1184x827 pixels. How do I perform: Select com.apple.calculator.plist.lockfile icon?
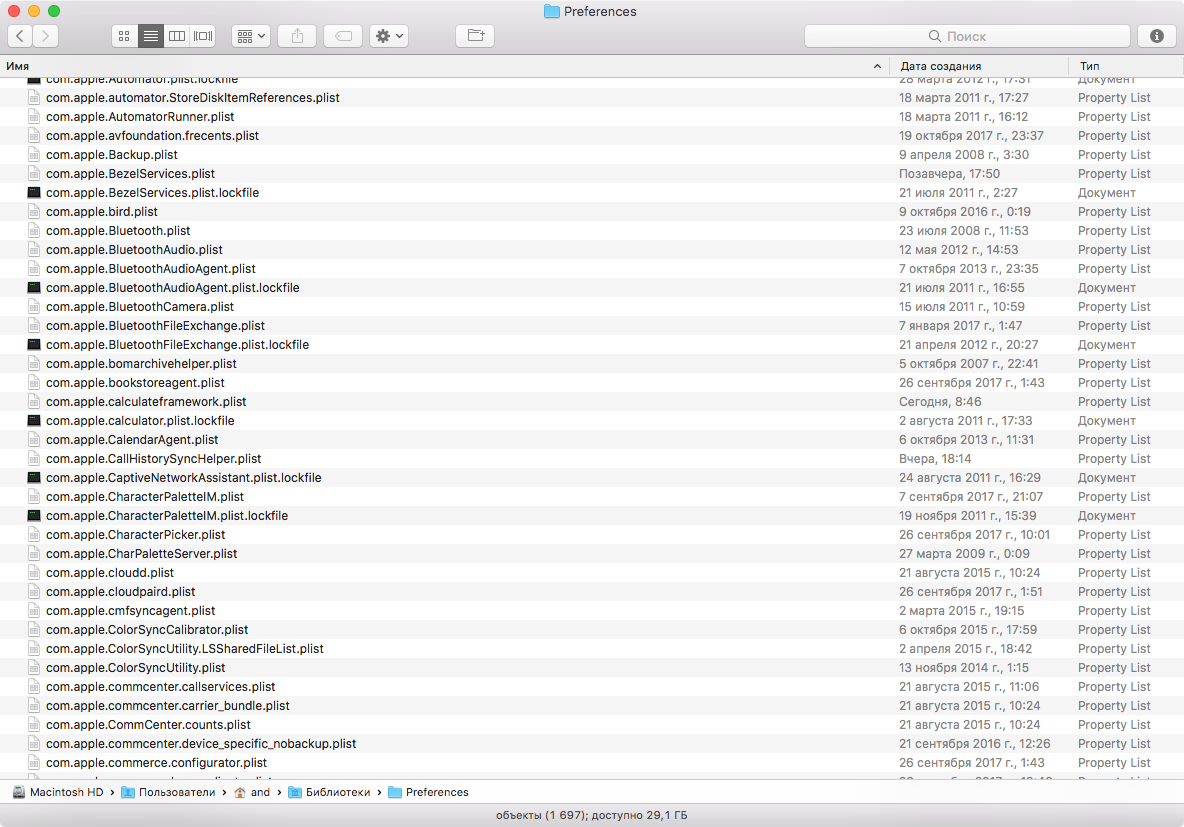34,421
